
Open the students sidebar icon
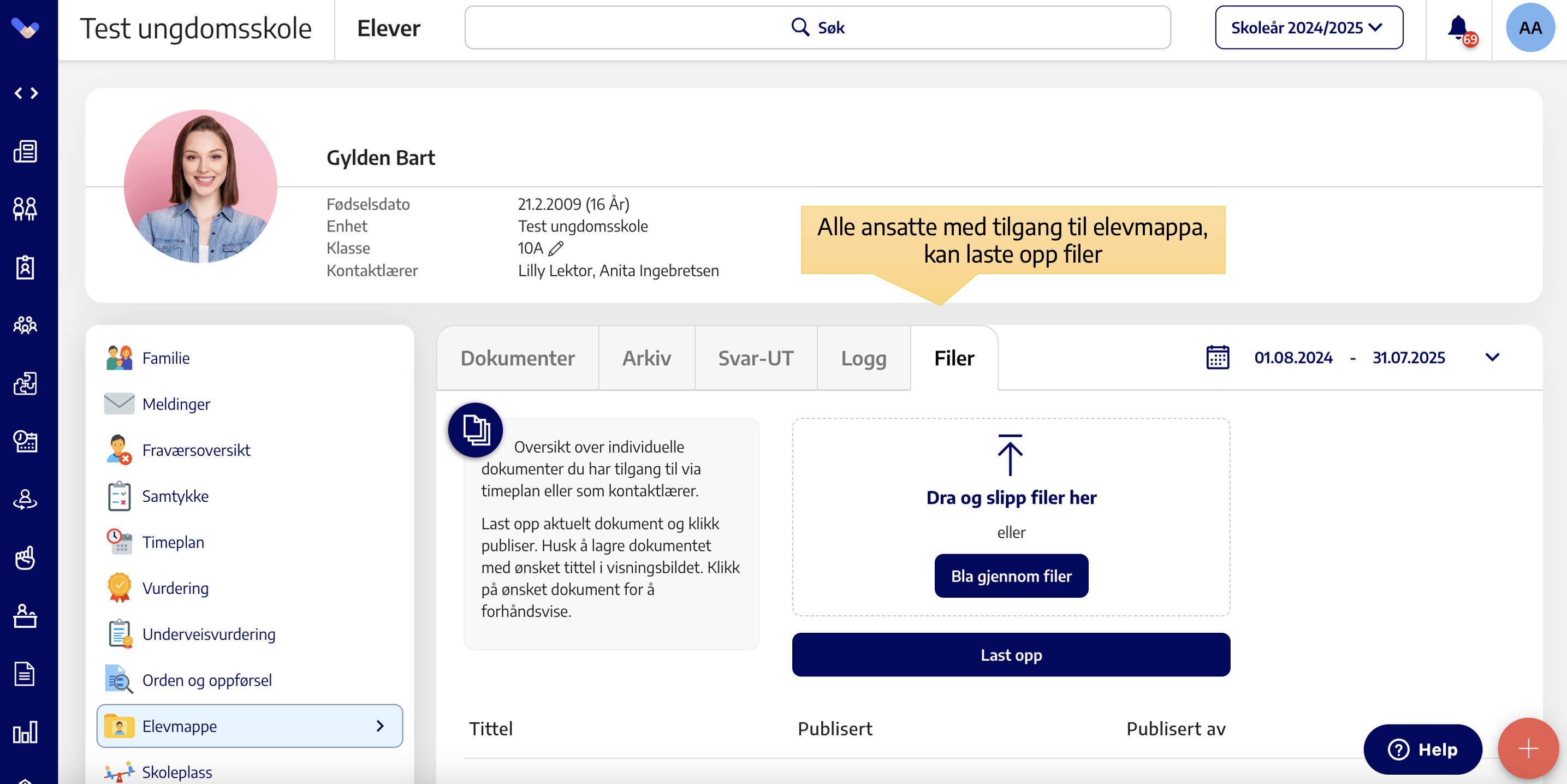point(26,209)
